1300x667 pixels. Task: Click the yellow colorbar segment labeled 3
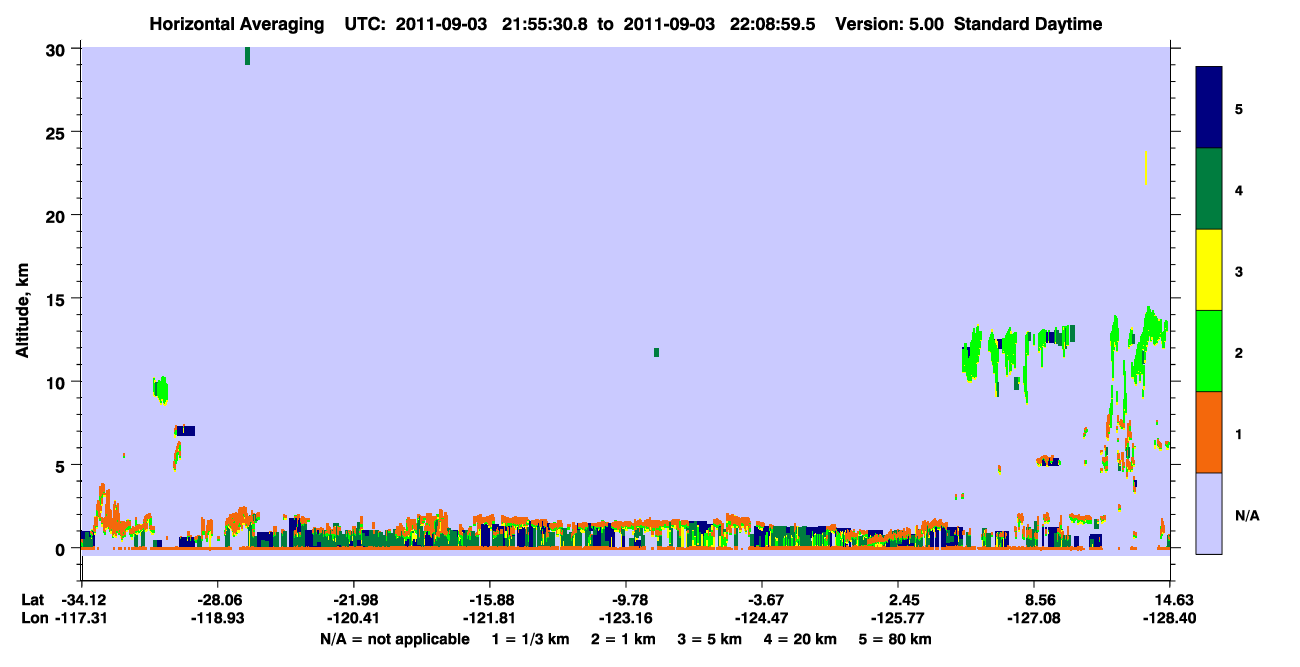(x=1209, y=270)
